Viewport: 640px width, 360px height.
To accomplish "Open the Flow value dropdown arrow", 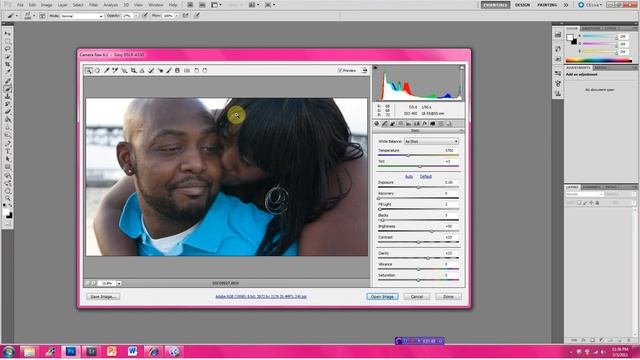I will point(176,16).
